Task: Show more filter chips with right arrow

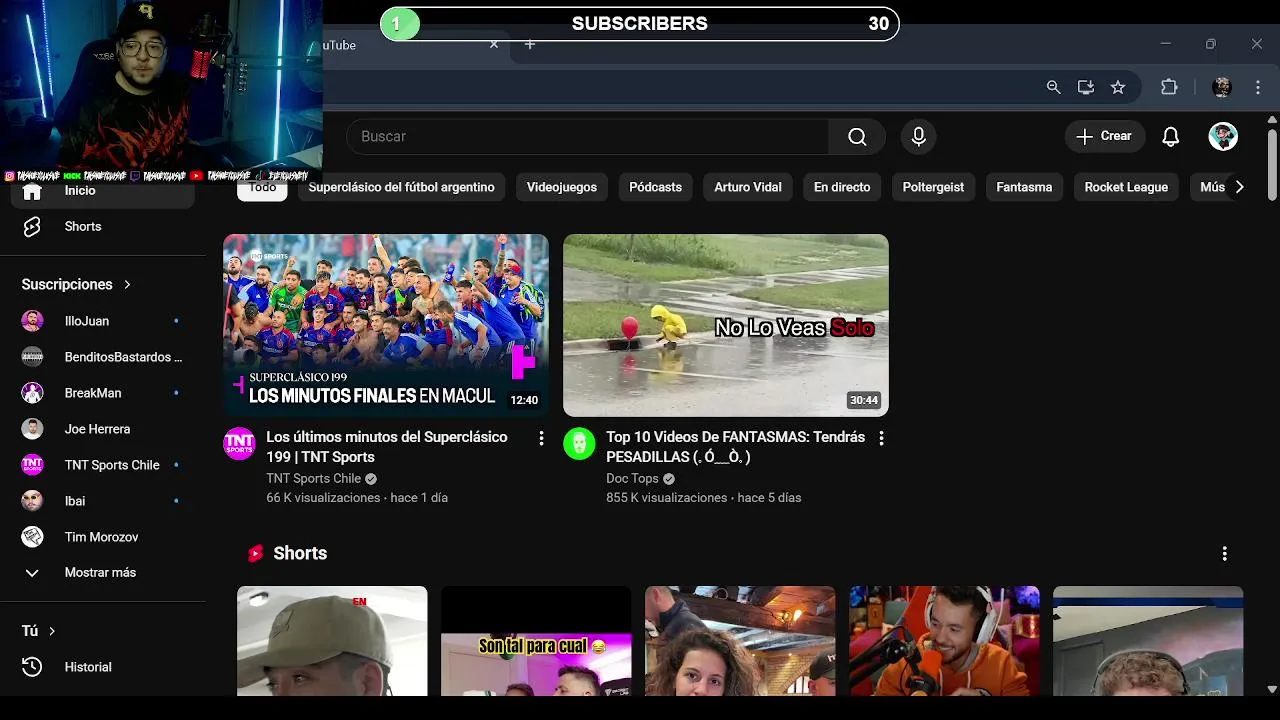Action: pos(1239,187)
